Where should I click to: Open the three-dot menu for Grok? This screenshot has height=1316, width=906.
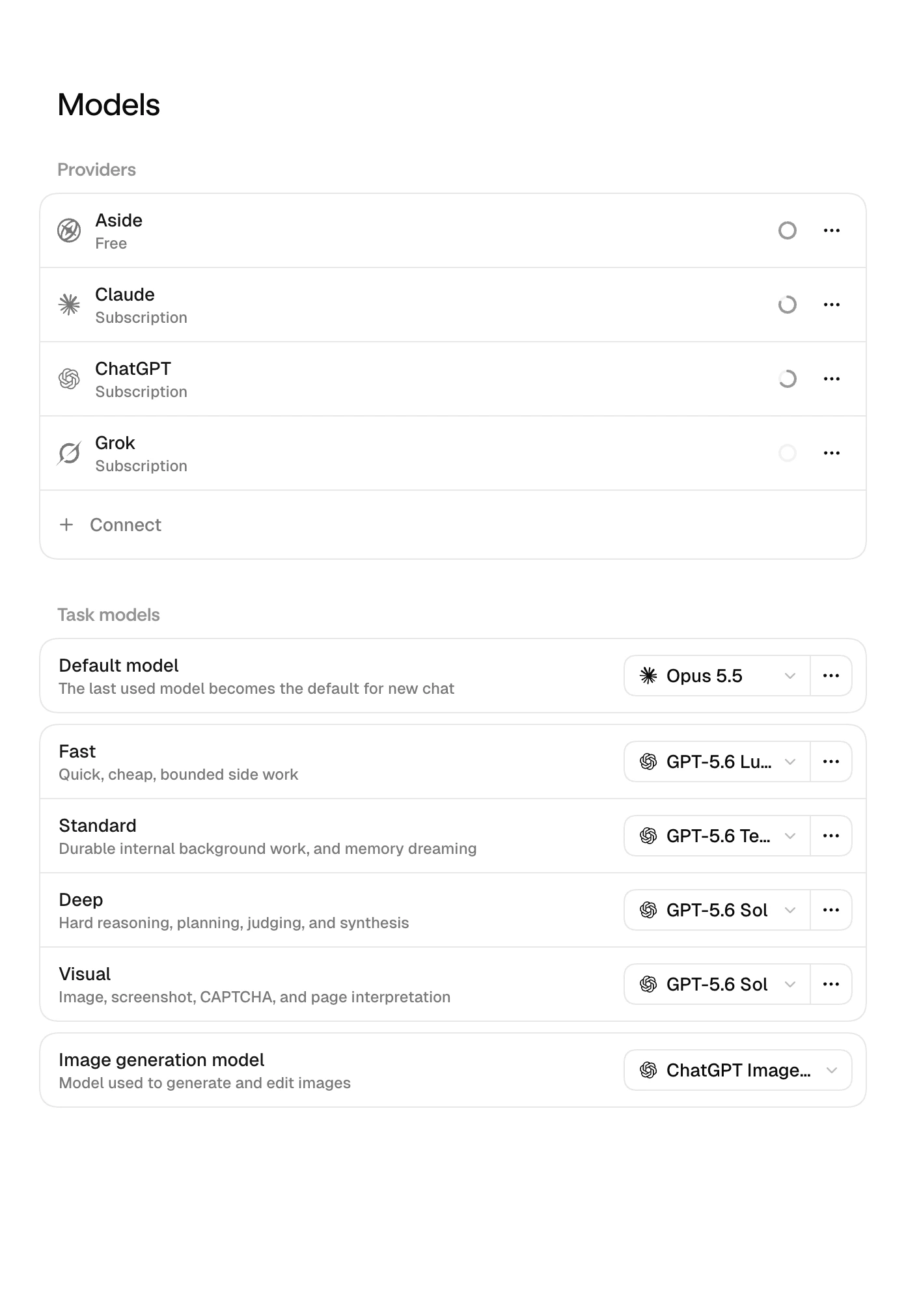coord(832,453)
